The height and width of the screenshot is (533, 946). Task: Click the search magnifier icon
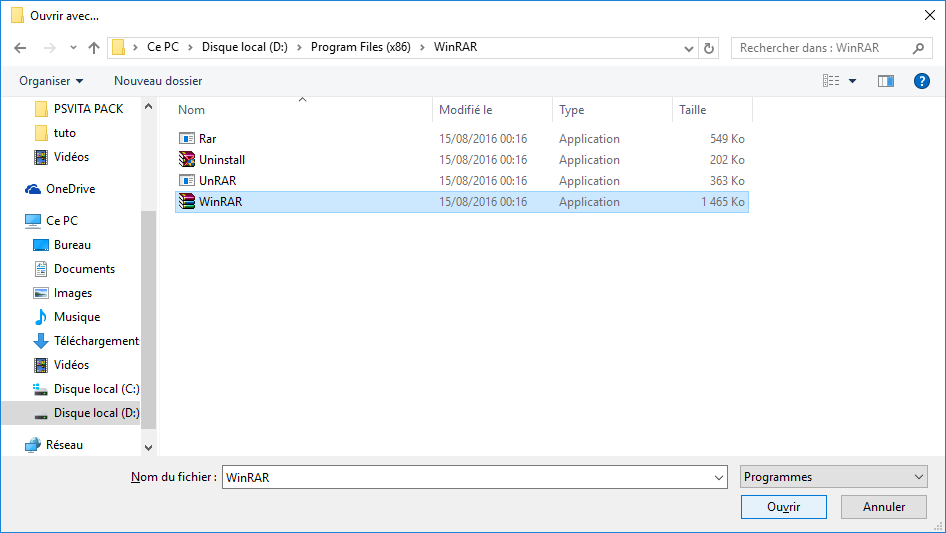pyautogui.click(x=918, y=48)
